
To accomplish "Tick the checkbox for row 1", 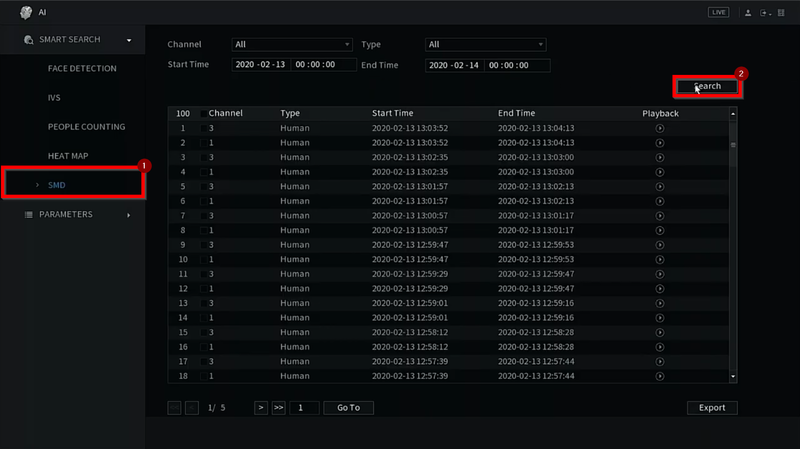I will point(204,129).
